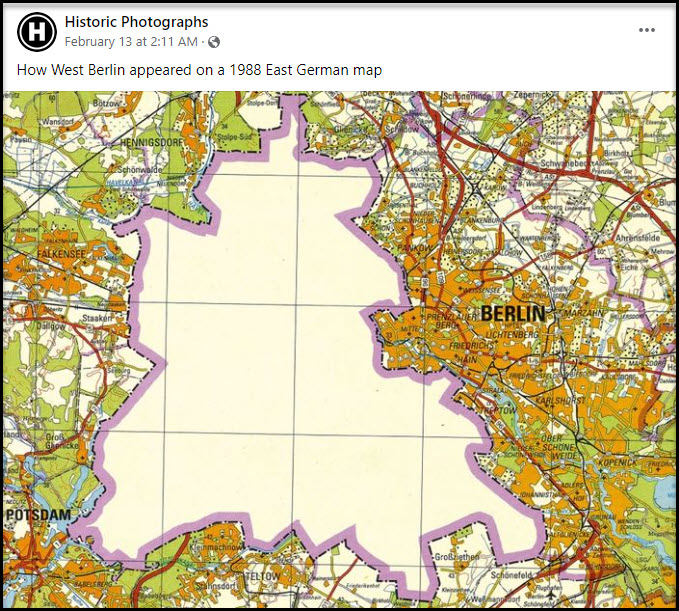Viewport: 679px width, 611px height.
Task: Click the POTSDAM label on the map
Action: click(39, 514)
